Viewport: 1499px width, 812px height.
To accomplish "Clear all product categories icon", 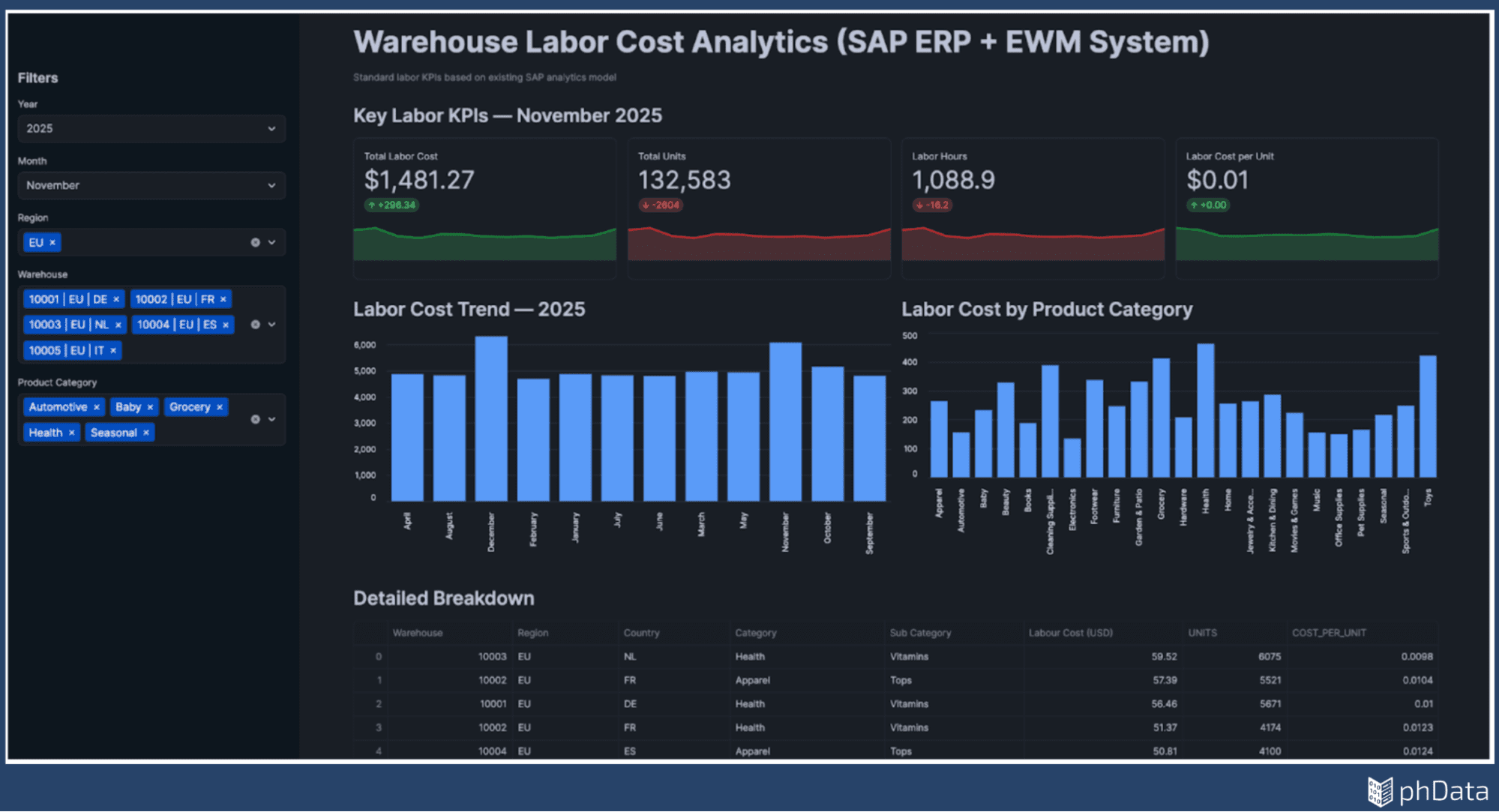I will (255, 419).
